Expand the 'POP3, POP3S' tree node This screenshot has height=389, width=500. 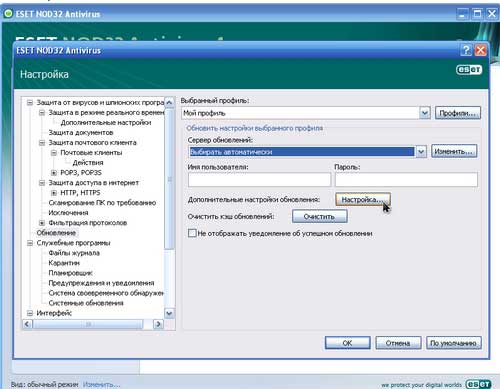click(x=54, y=173)
